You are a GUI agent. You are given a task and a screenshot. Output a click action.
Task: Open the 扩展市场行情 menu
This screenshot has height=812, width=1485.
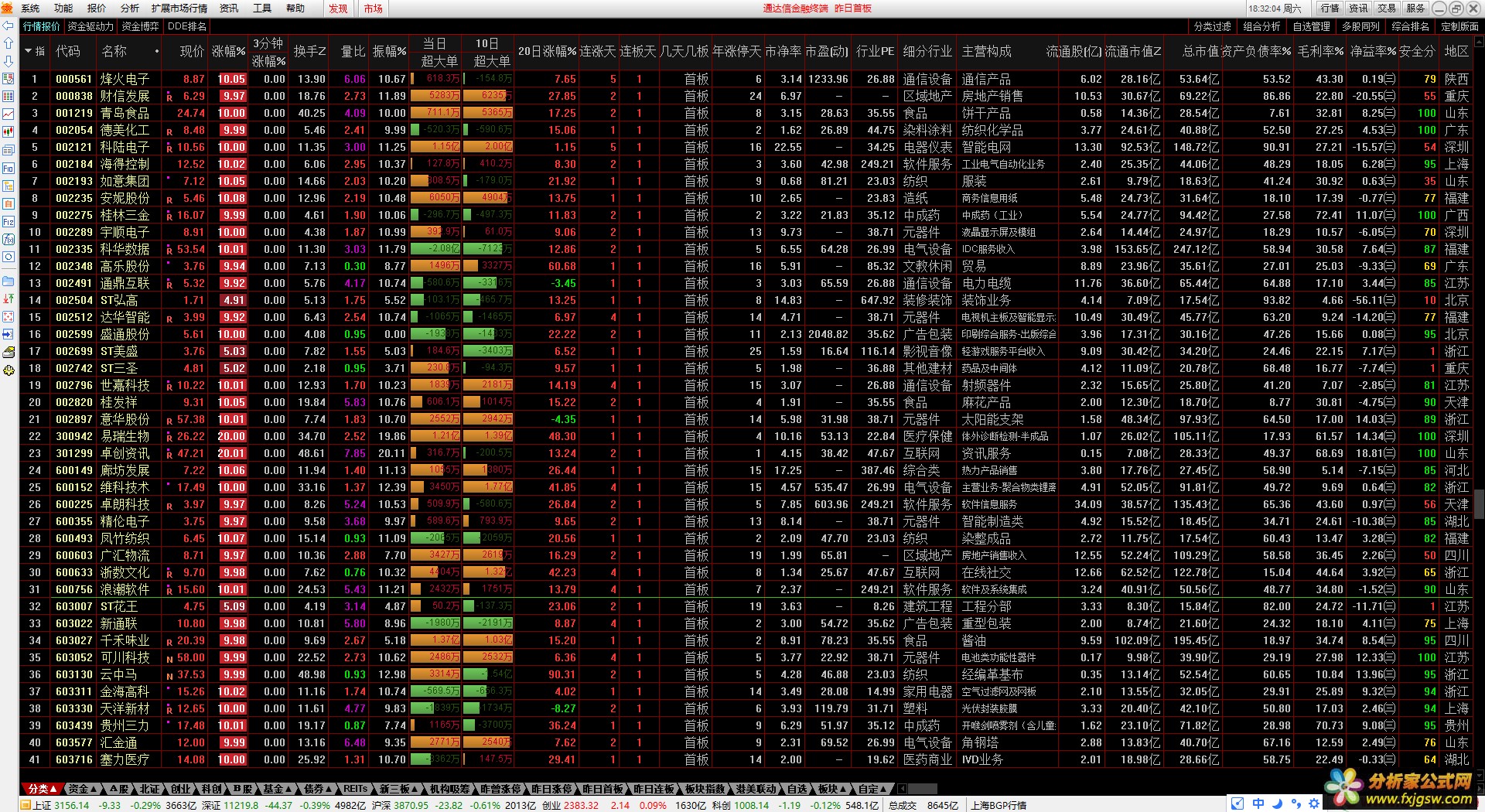[x=179, y=9]
